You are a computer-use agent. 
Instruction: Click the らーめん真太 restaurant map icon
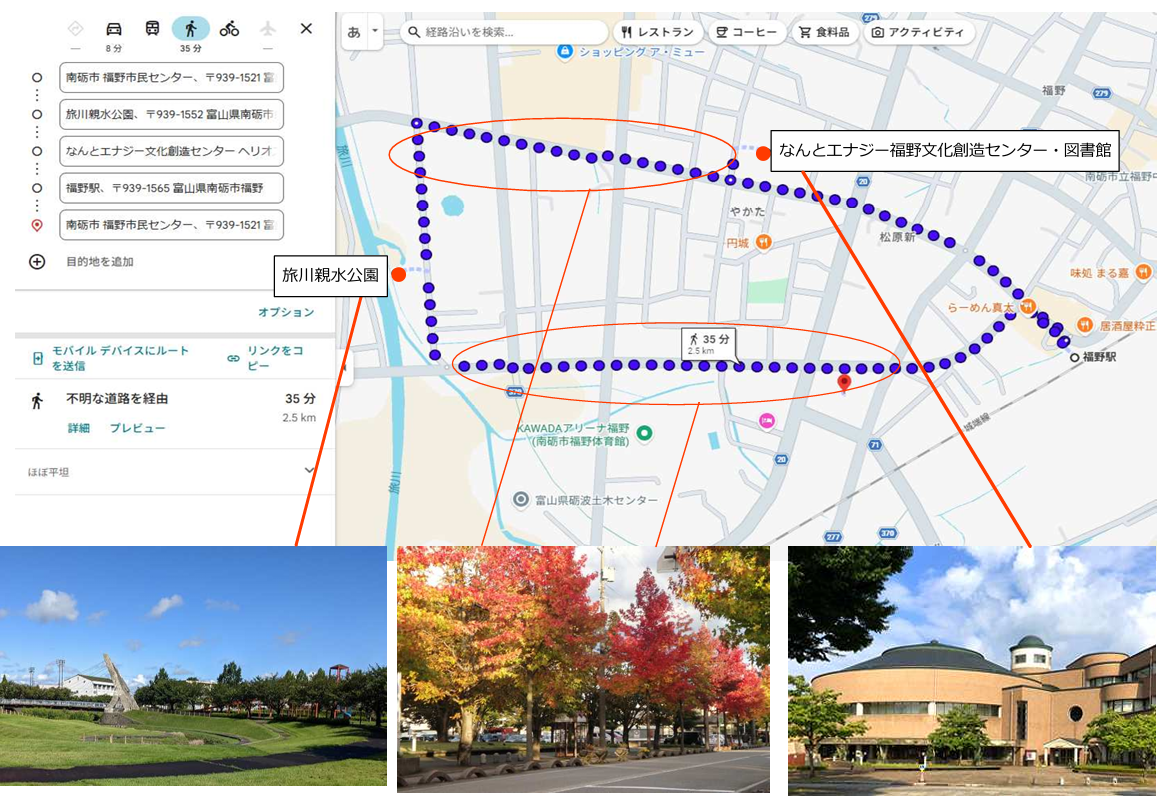pyautogui.click(x=1027, y=306)
